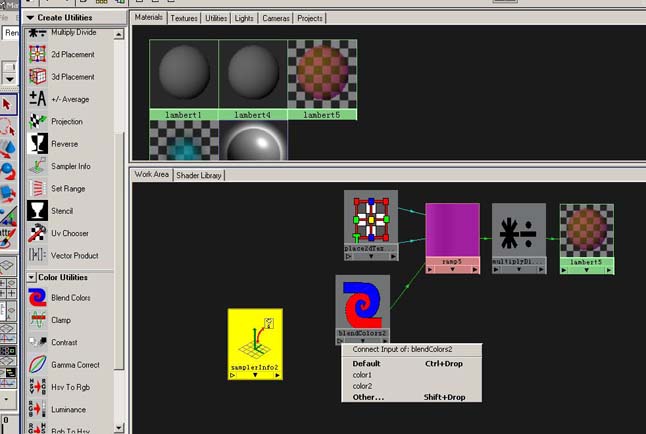This screenshot has height=434, width=646.
Task: Open ramp5 node input connections arrow
Action: point(430,270)
